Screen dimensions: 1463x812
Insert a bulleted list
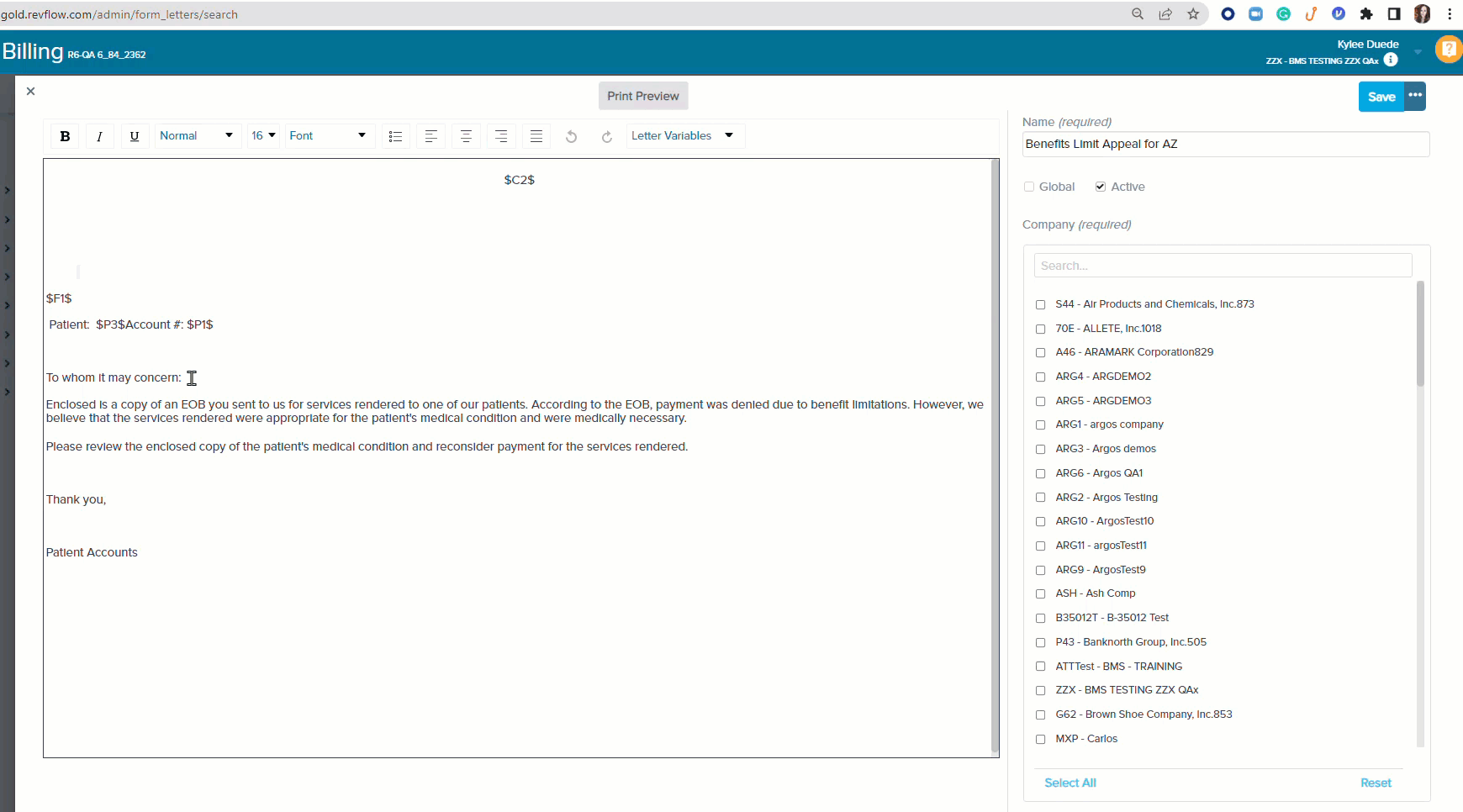[x=395, y=136]
